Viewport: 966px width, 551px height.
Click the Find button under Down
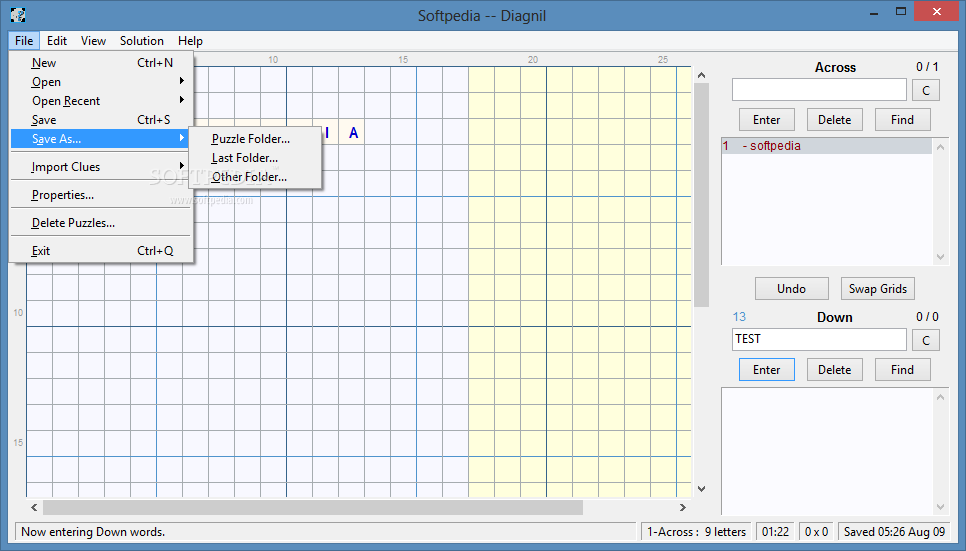point(903,370)
